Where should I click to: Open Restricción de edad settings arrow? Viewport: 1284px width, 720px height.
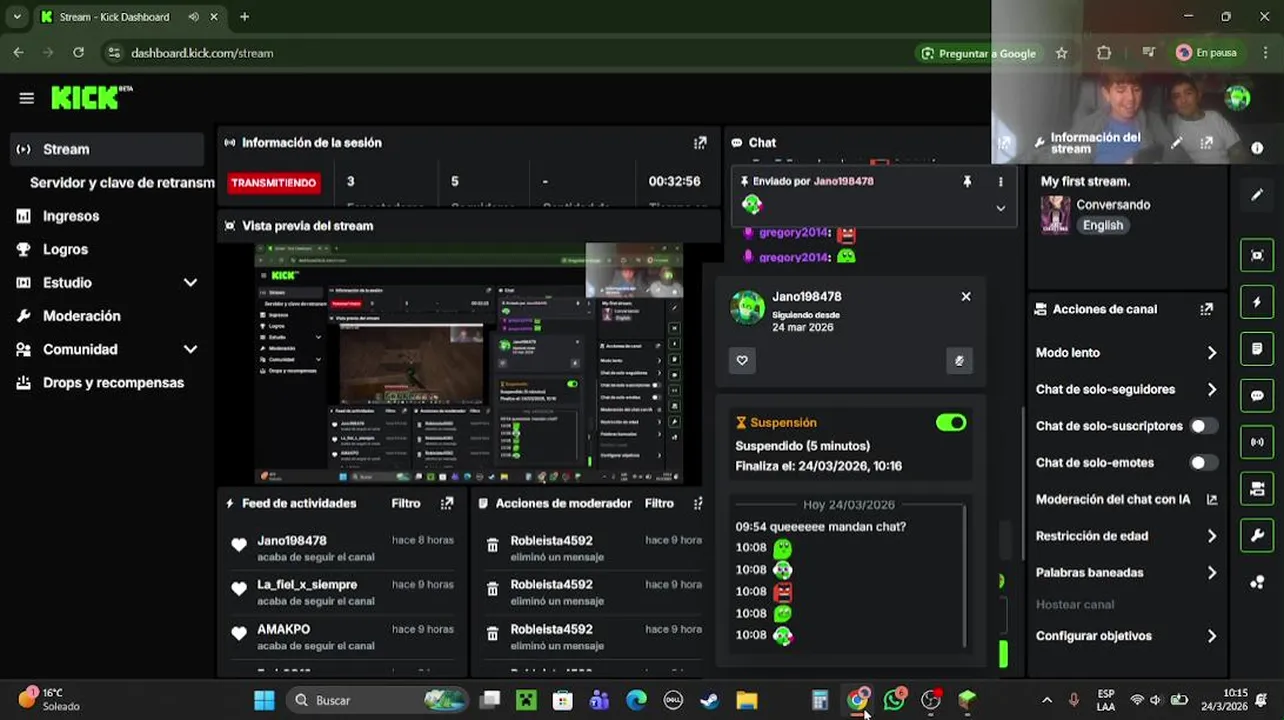coord(1211,536)
